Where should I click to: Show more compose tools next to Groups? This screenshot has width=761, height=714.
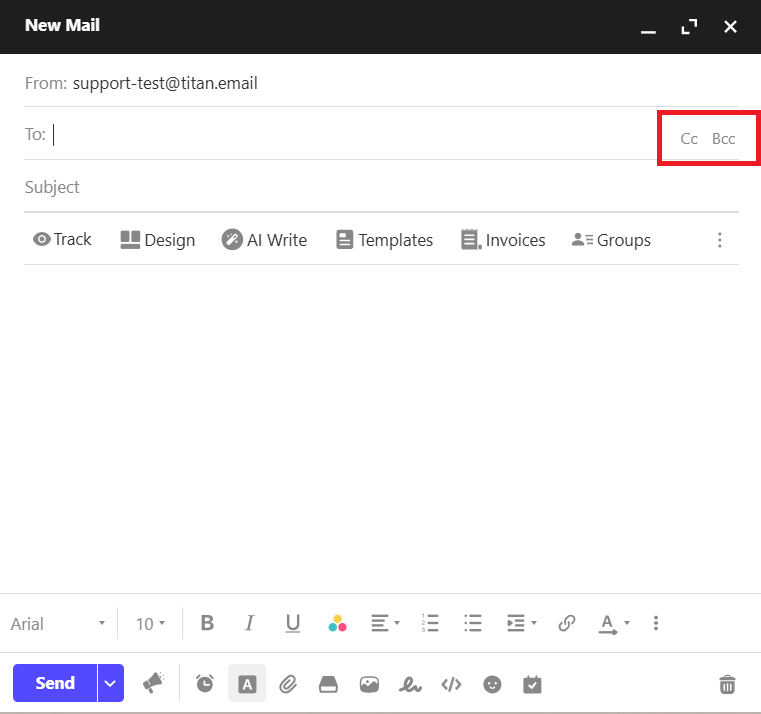(x=719, y=240)
